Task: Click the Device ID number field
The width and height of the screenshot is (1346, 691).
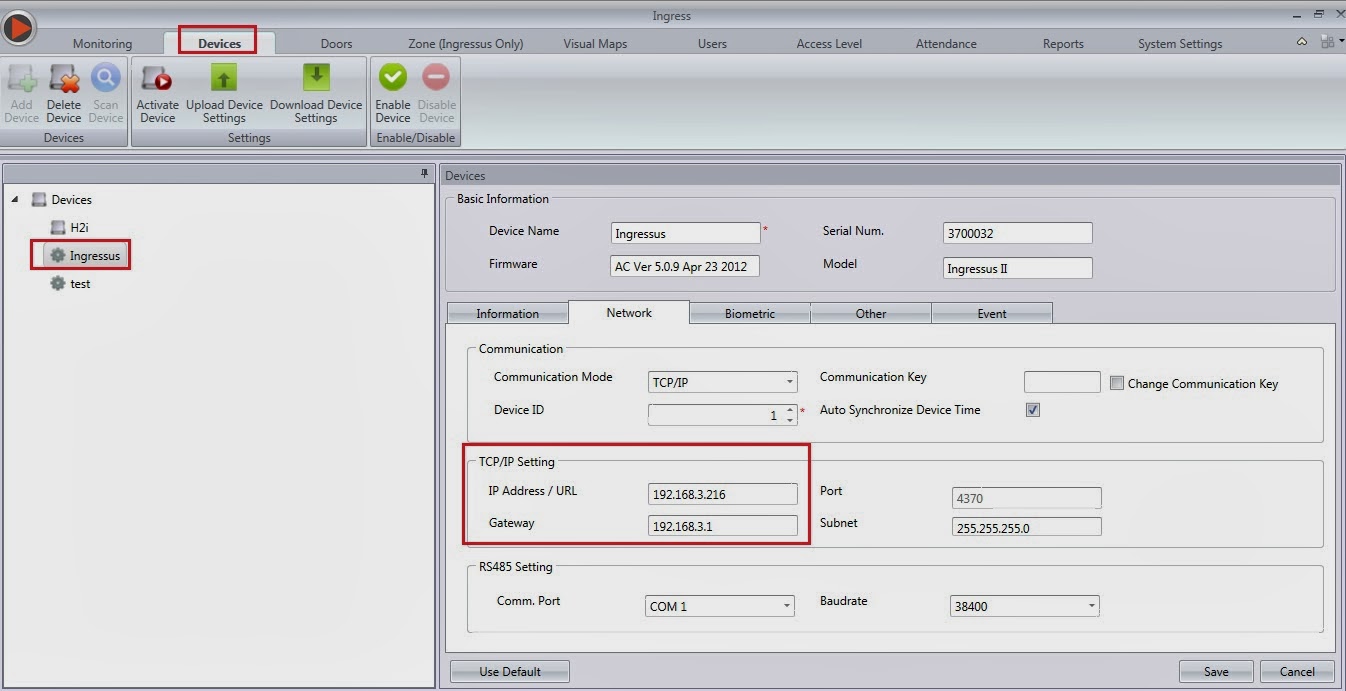Action: click(716, 414)
